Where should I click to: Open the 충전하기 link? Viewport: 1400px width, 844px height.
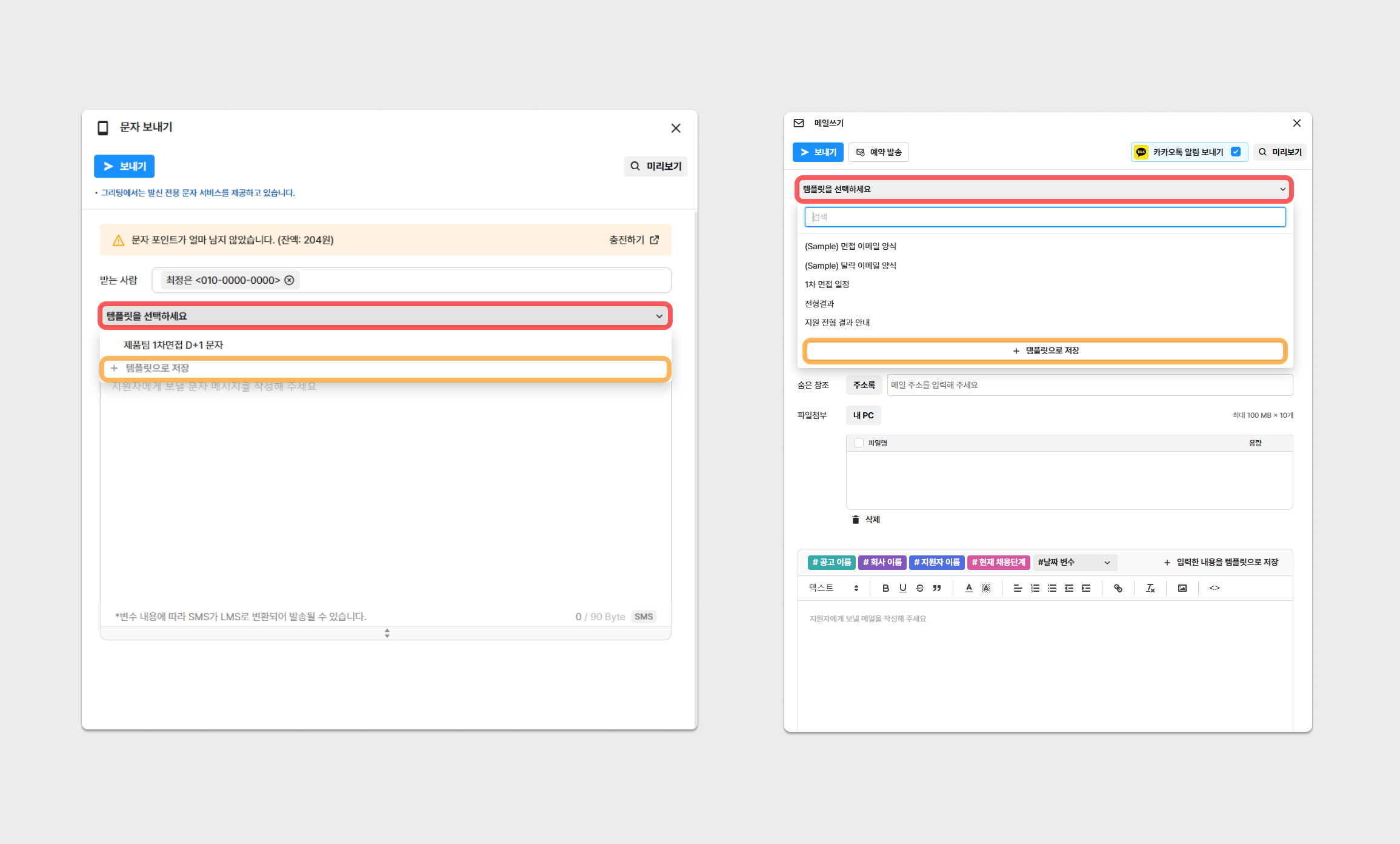633,240
